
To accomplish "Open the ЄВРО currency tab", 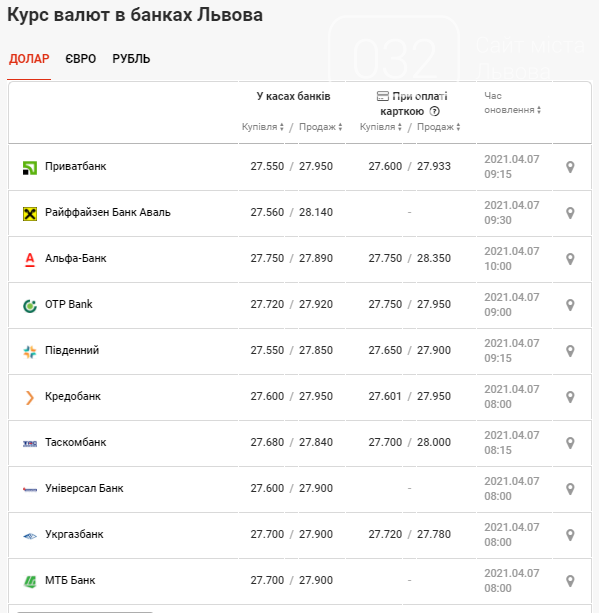I will [81, 59].
